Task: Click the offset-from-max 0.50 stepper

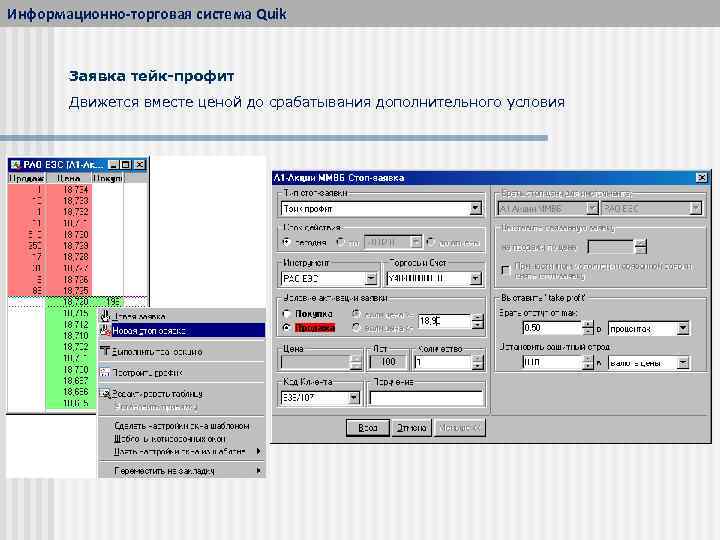Action: [588, 328]
